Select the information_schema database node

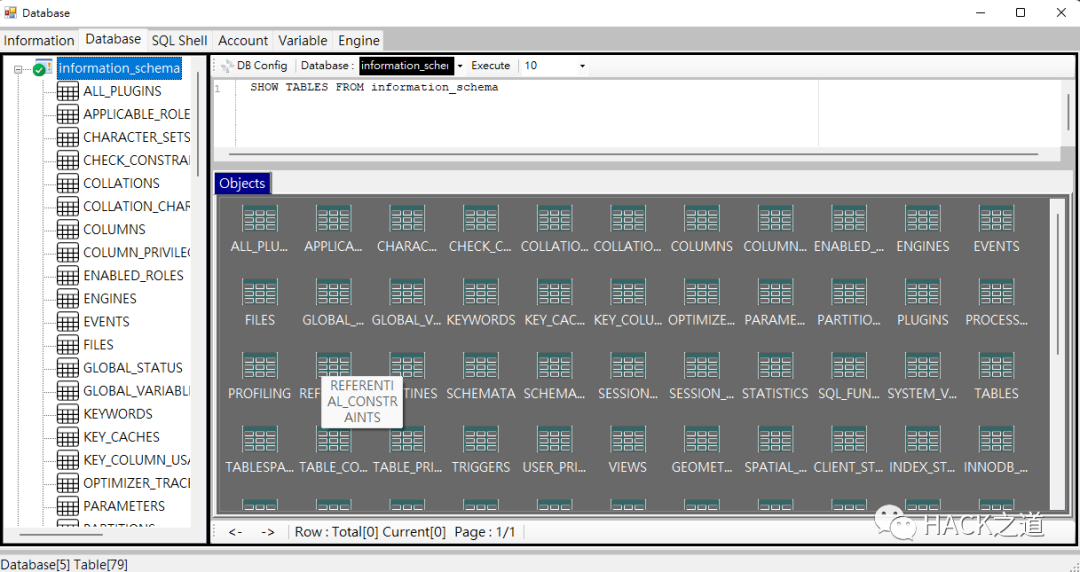click(x=119, y=68)
